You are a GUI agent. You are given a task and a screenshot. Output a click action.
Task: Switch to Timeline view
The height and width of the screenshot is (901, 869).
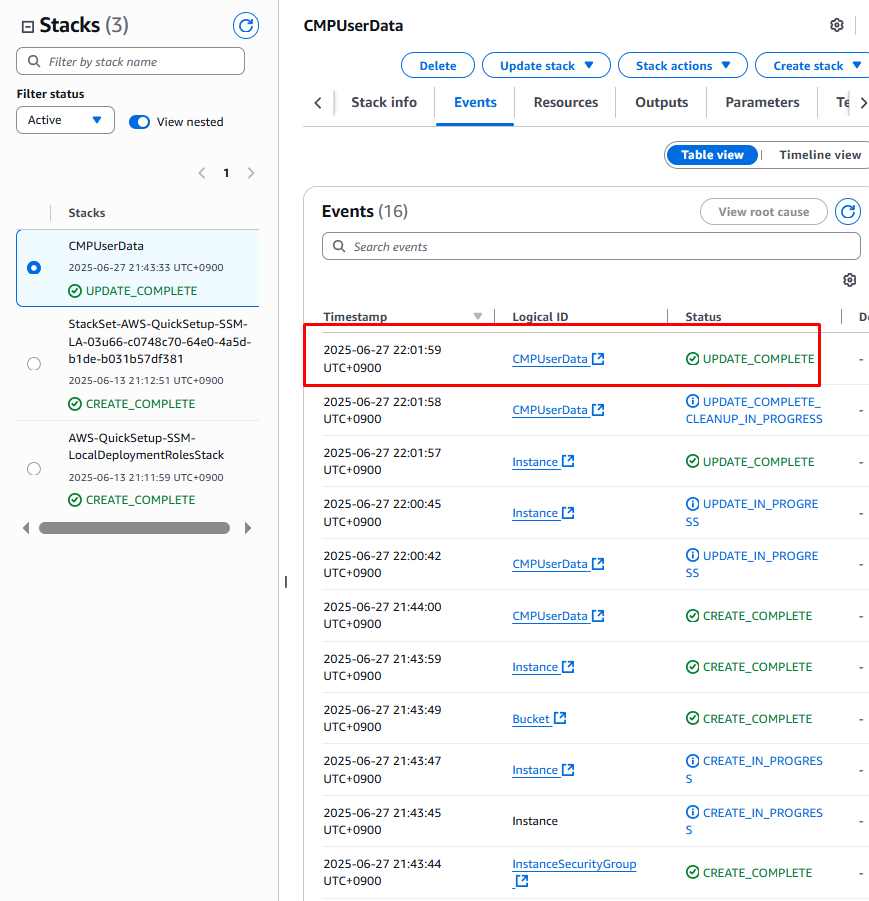pos(819,155)
